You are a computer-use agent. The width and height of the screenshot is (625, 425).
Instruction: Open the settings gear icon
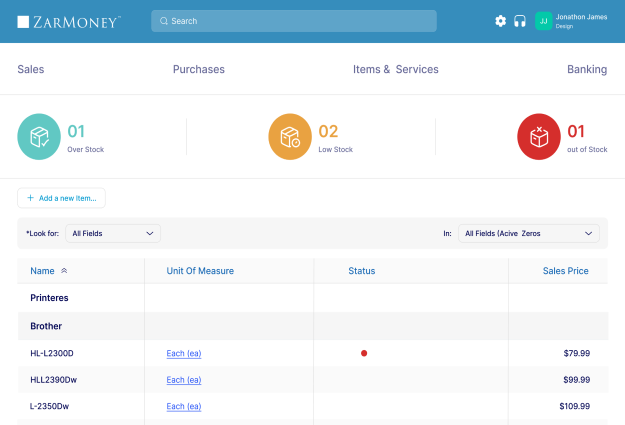coord(501,21)
